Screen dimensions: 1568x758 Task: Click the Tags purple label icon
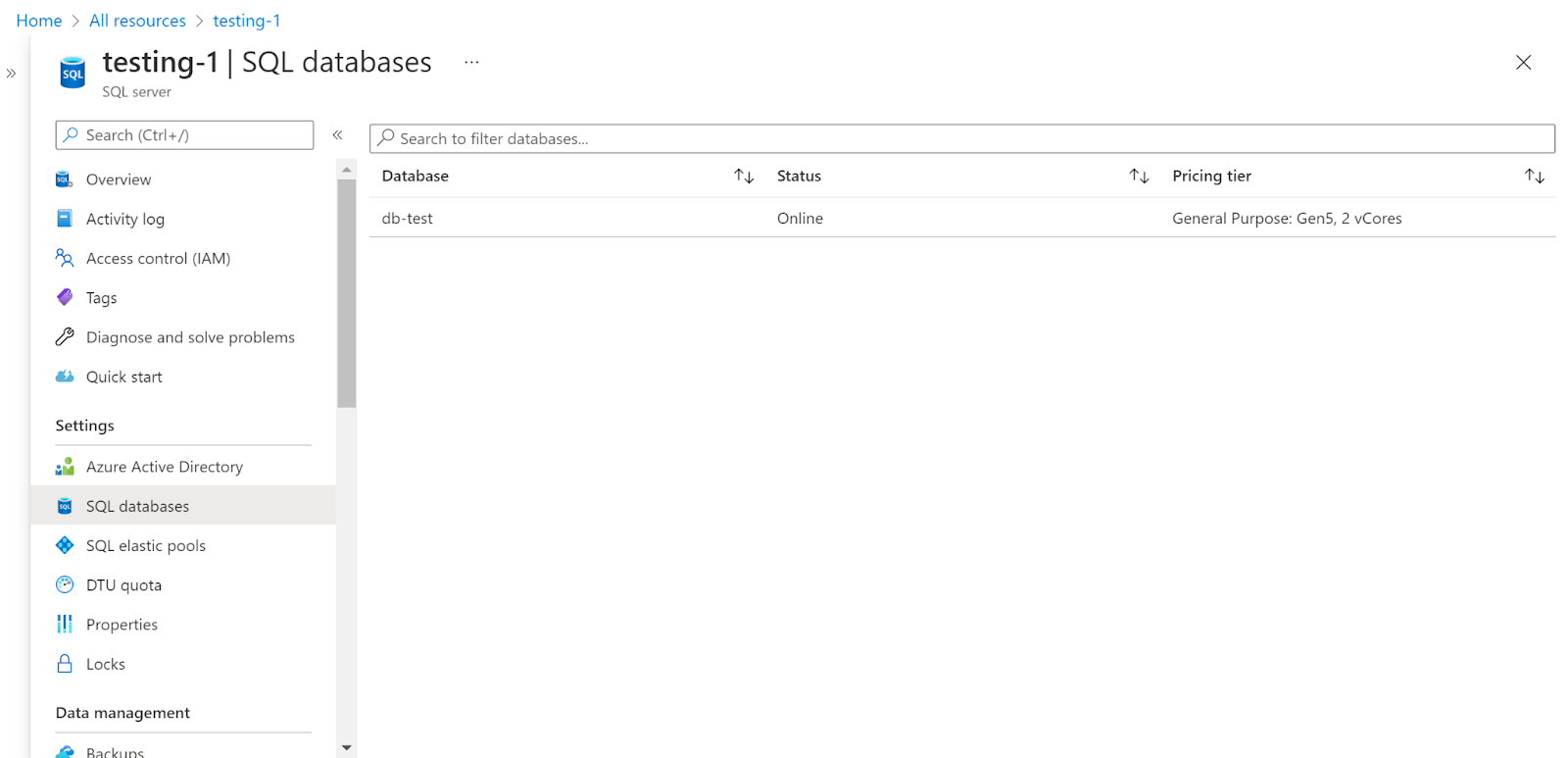[x=65, y=297]
